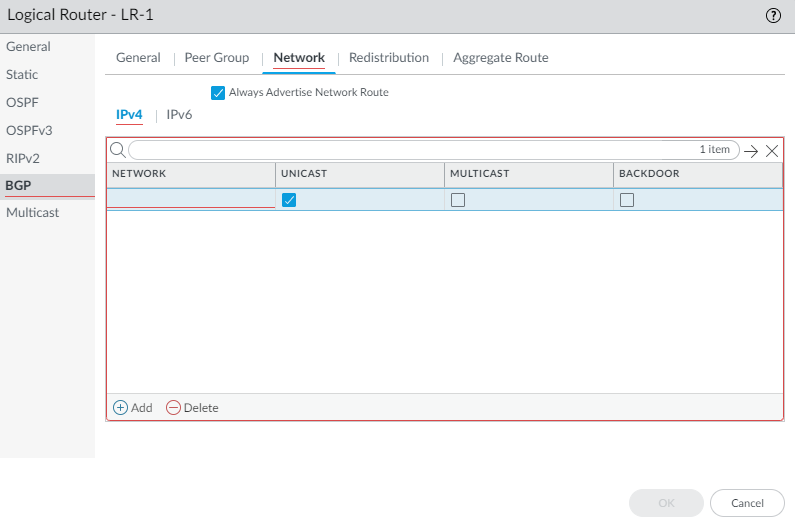
Task: Click the Network field in the row
Action: click(x=191, y=200)
